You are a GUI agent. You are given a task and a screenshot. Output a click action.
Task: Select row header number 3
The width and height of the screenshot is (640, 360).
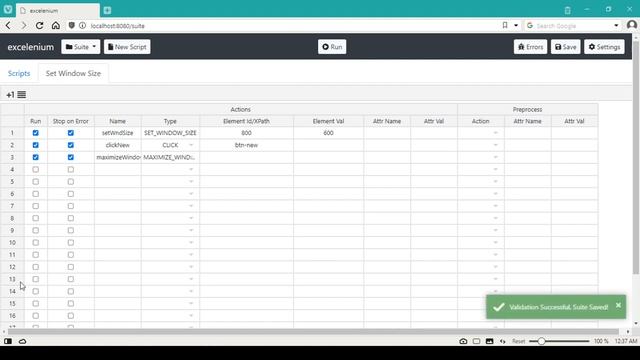point(12,157)
